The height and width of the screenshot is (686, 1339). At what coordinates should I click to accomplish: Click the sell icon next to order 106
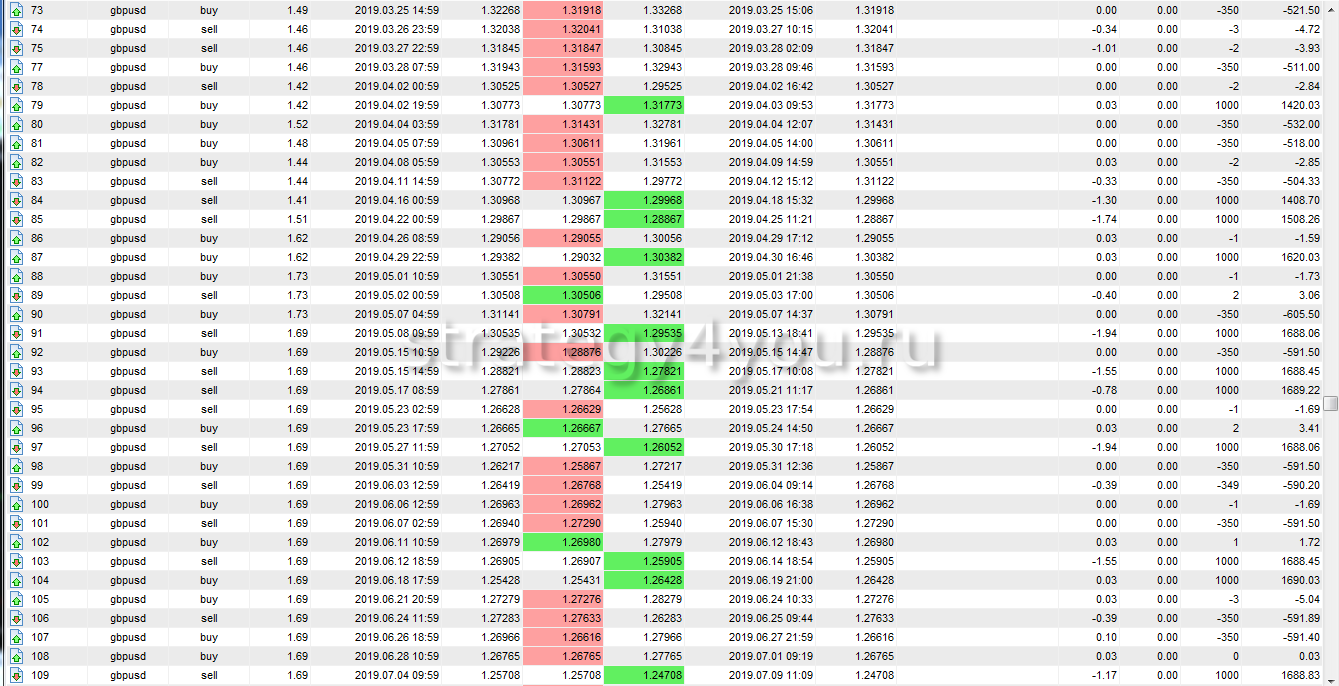17,618
